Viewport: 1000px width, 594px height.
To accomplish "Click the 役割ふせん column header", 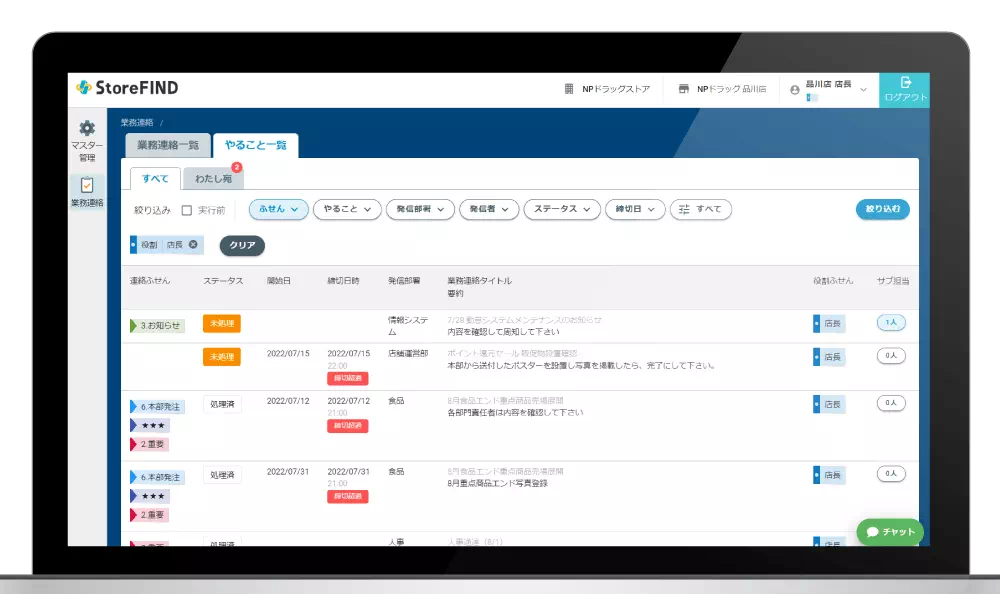I will click(x=833, y=281).
